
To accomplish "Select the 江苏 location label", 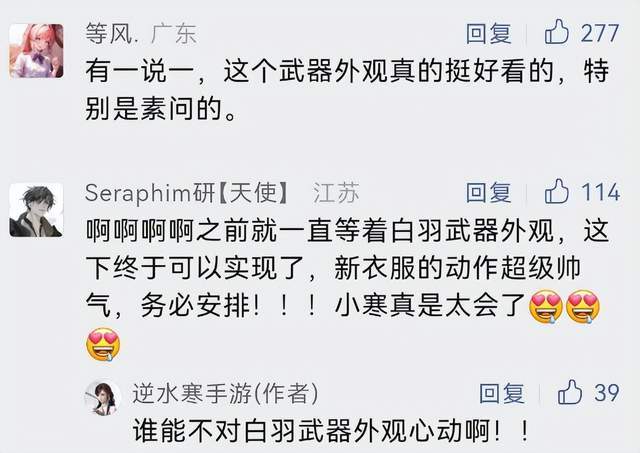I will pos(336,193).
